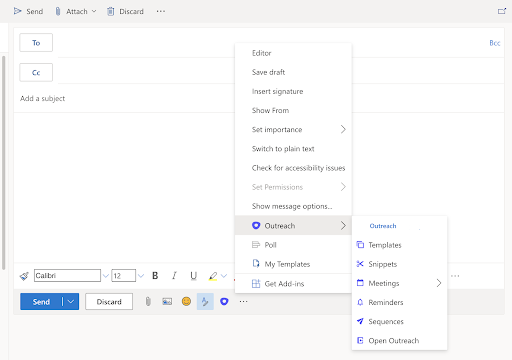Screen dimensions: 512x360
Task: Open top bar more options ellipsis
Action: click(161, 11)
